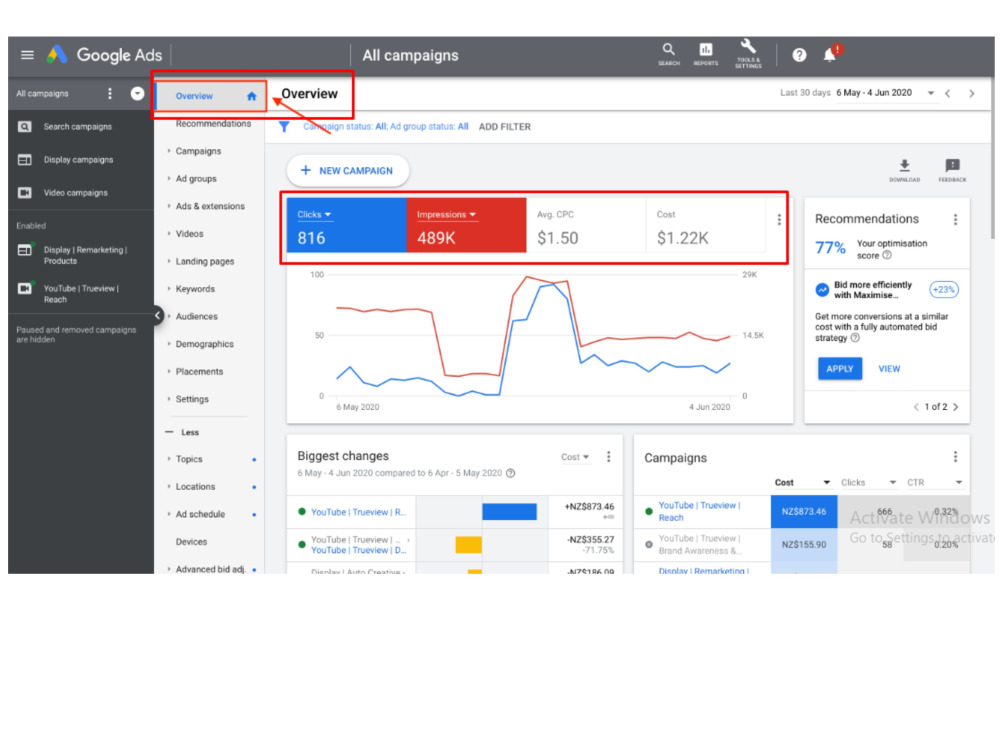Click the Avg. CPC scorecard tile
This screenshot has height=750, width=1000.
point(586,226)
